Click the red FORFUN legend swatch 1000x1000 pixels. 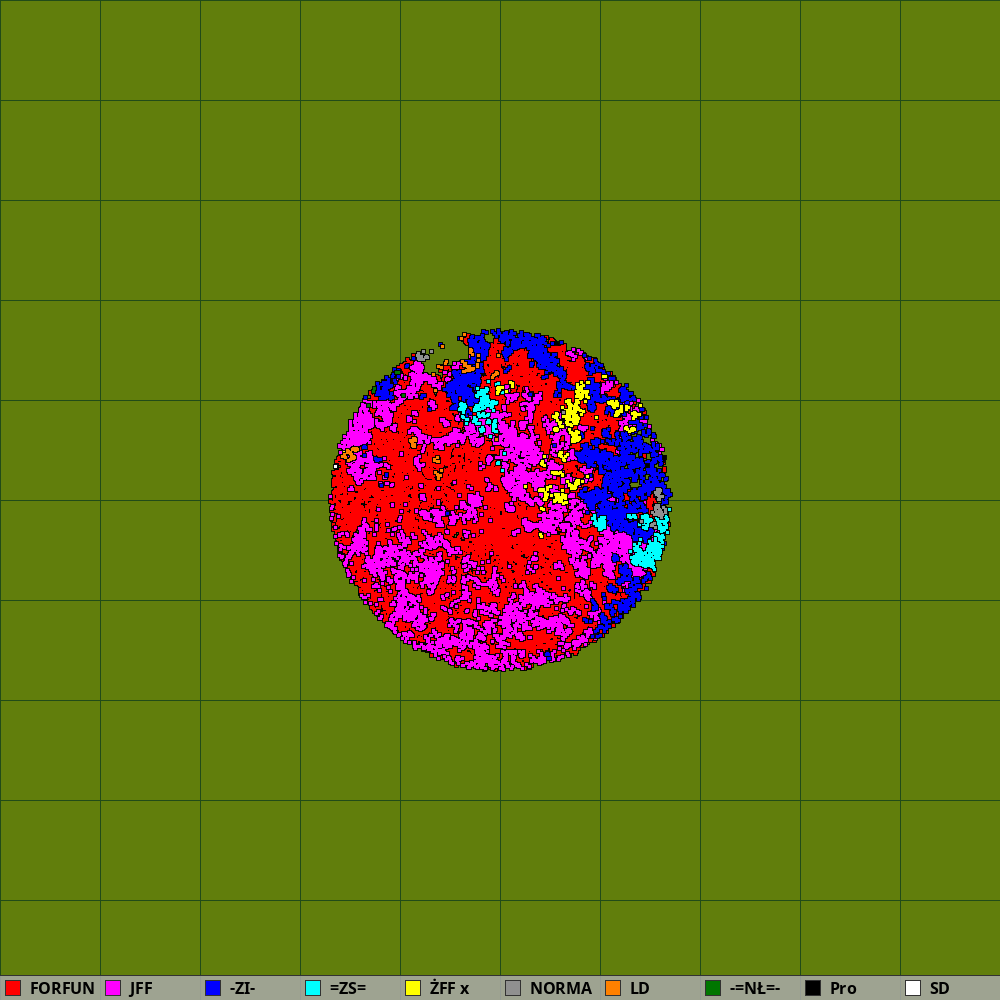(13, 988)
